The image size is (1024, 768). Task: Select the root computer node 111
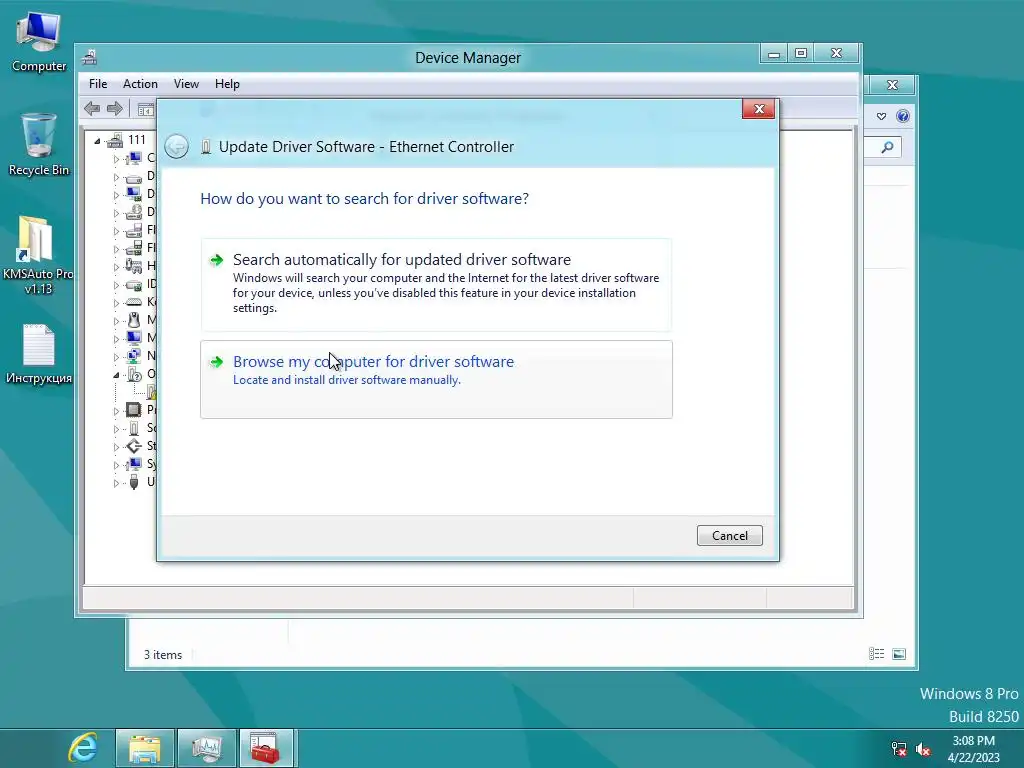pyautogui.click(x=136, y=140)
